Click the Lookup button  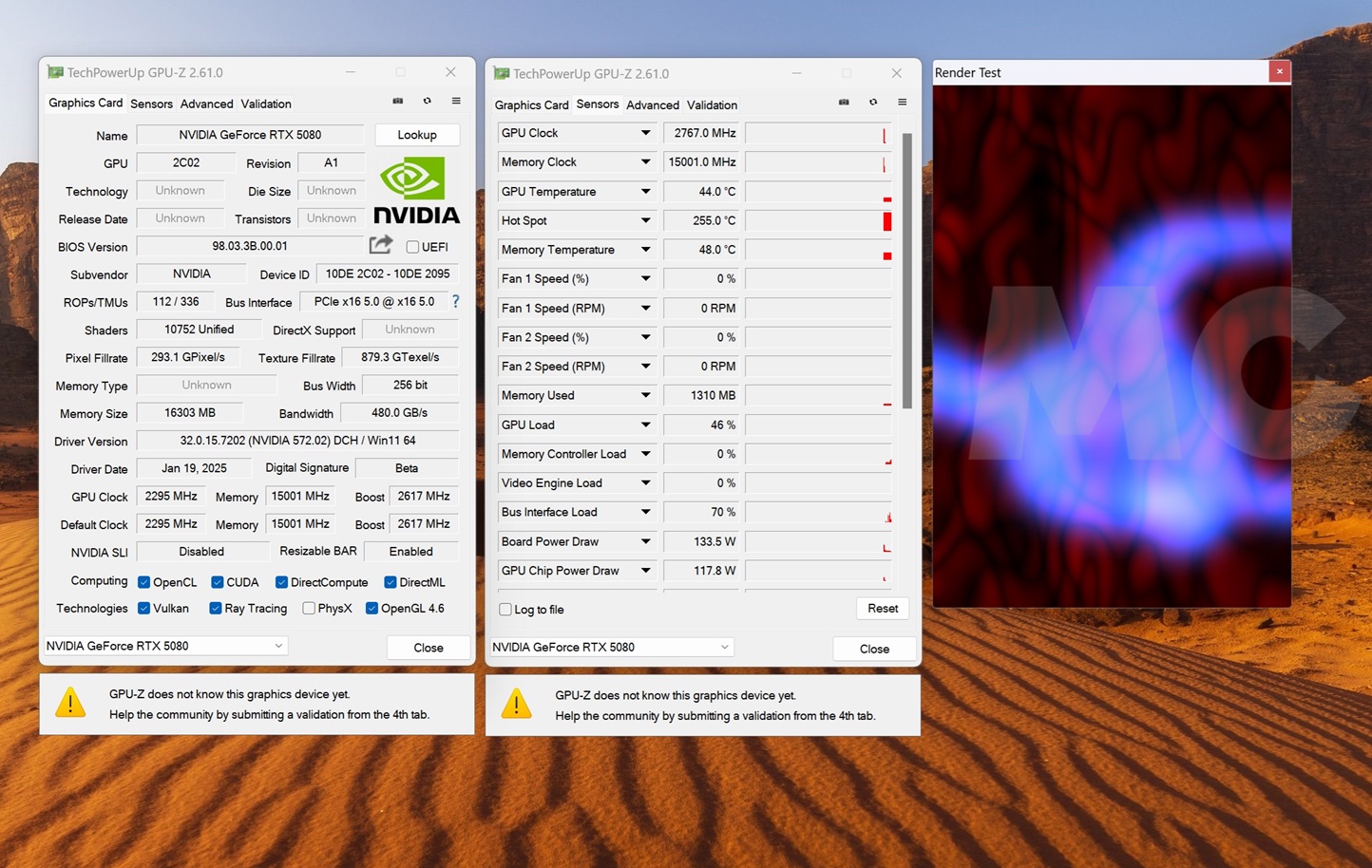click(x=417, y=135)
